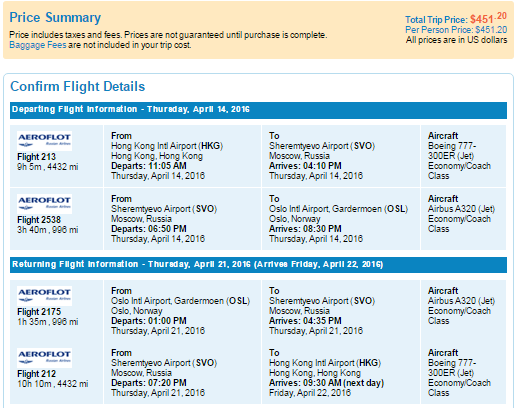Select the Total Trip Price amount
Image resolution: width=518 pixels, height=408 pixels.
[488, 18]
